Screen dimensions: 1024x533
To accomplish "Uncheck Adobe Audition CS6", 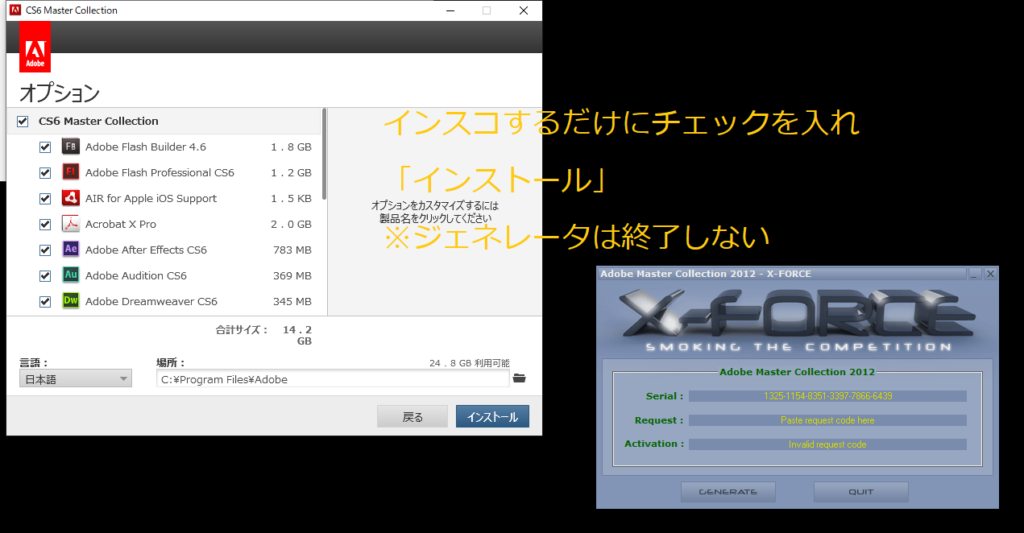I will [45, 276].
